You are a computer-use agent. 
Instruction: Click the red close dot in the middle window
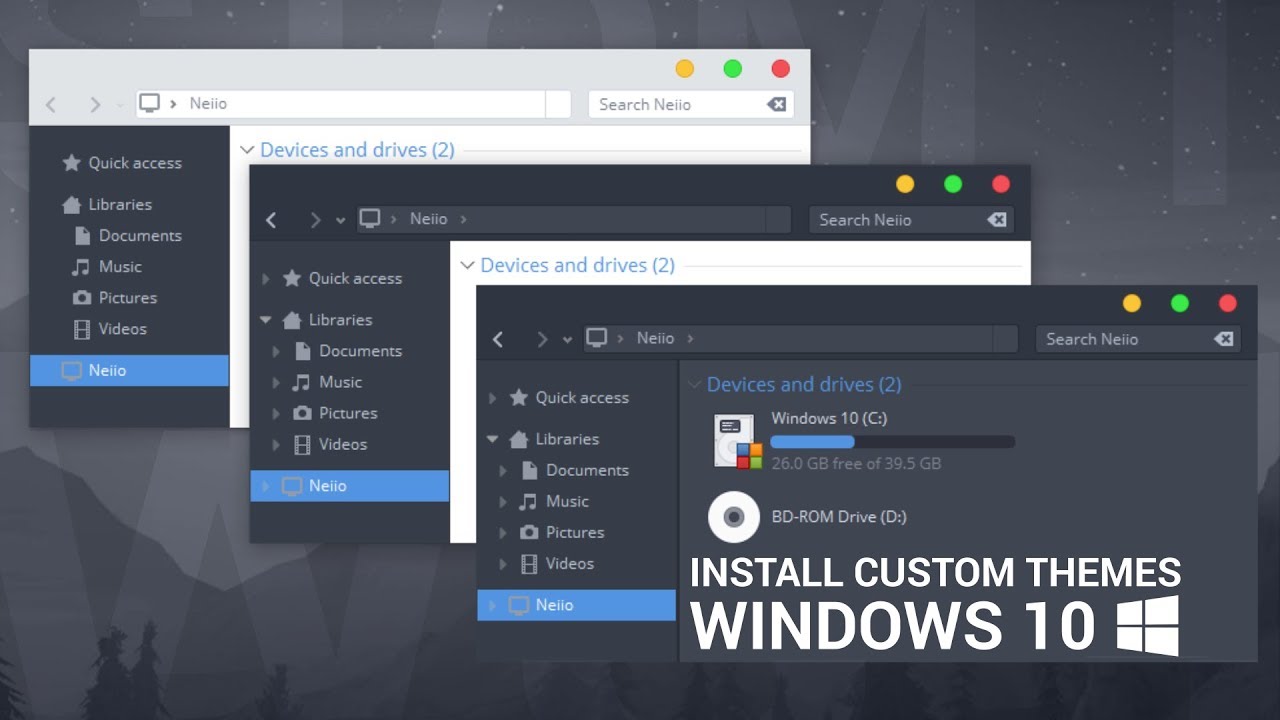[1001, 184]
